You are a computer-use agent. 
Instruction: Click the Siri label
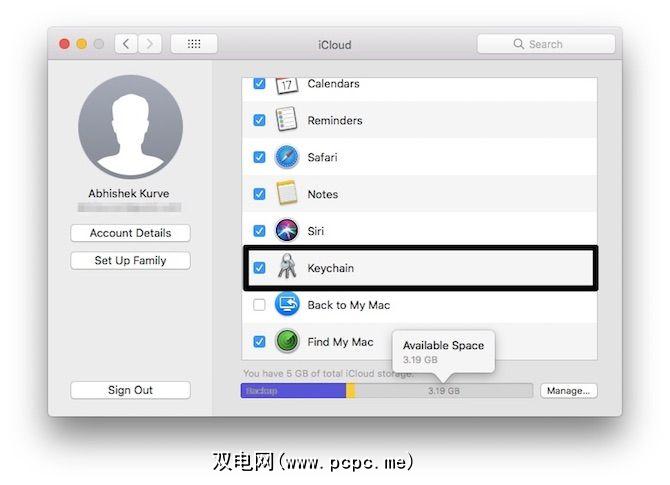pyautogui.click(x=315, y=231)
